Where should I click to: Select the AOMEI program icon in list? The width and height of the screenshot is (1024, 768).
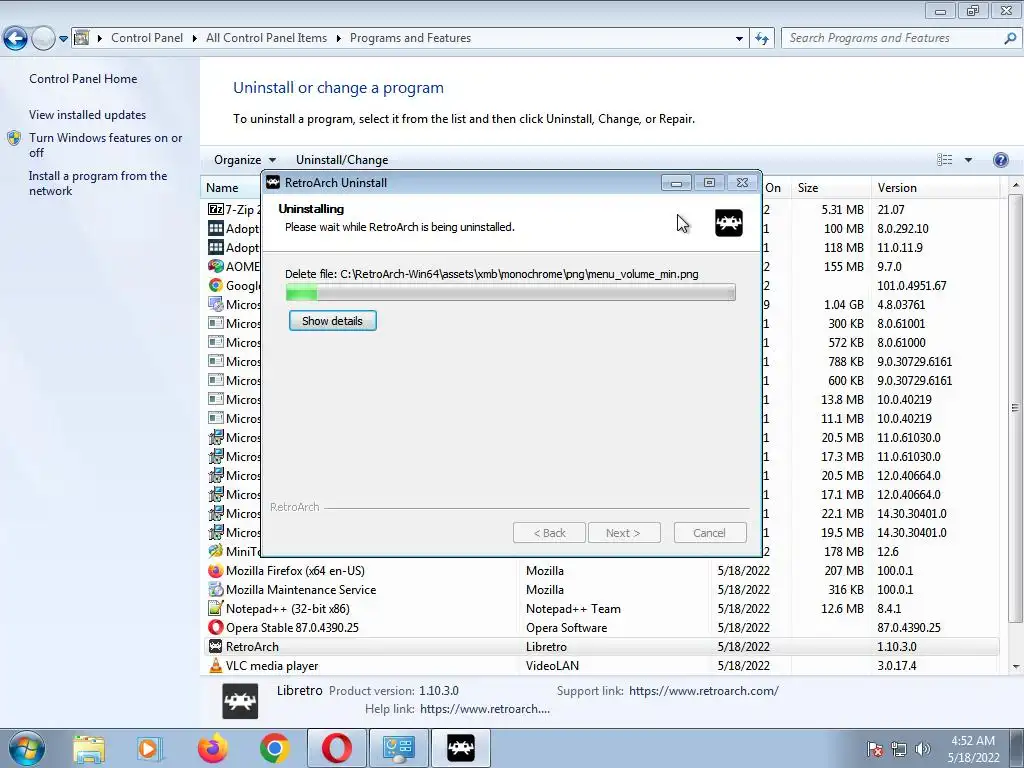point(216,266)
